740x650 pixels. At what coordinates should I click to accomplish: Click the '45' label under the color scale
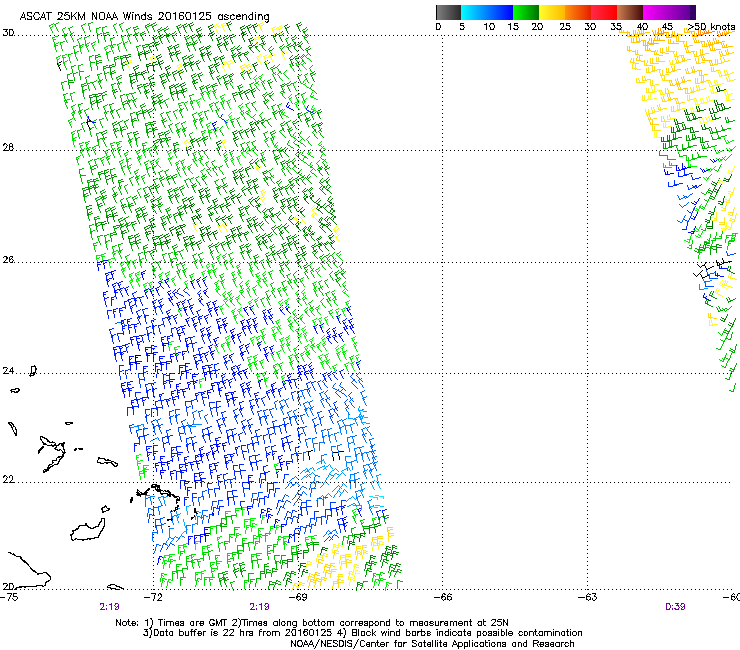coord(667,27)
